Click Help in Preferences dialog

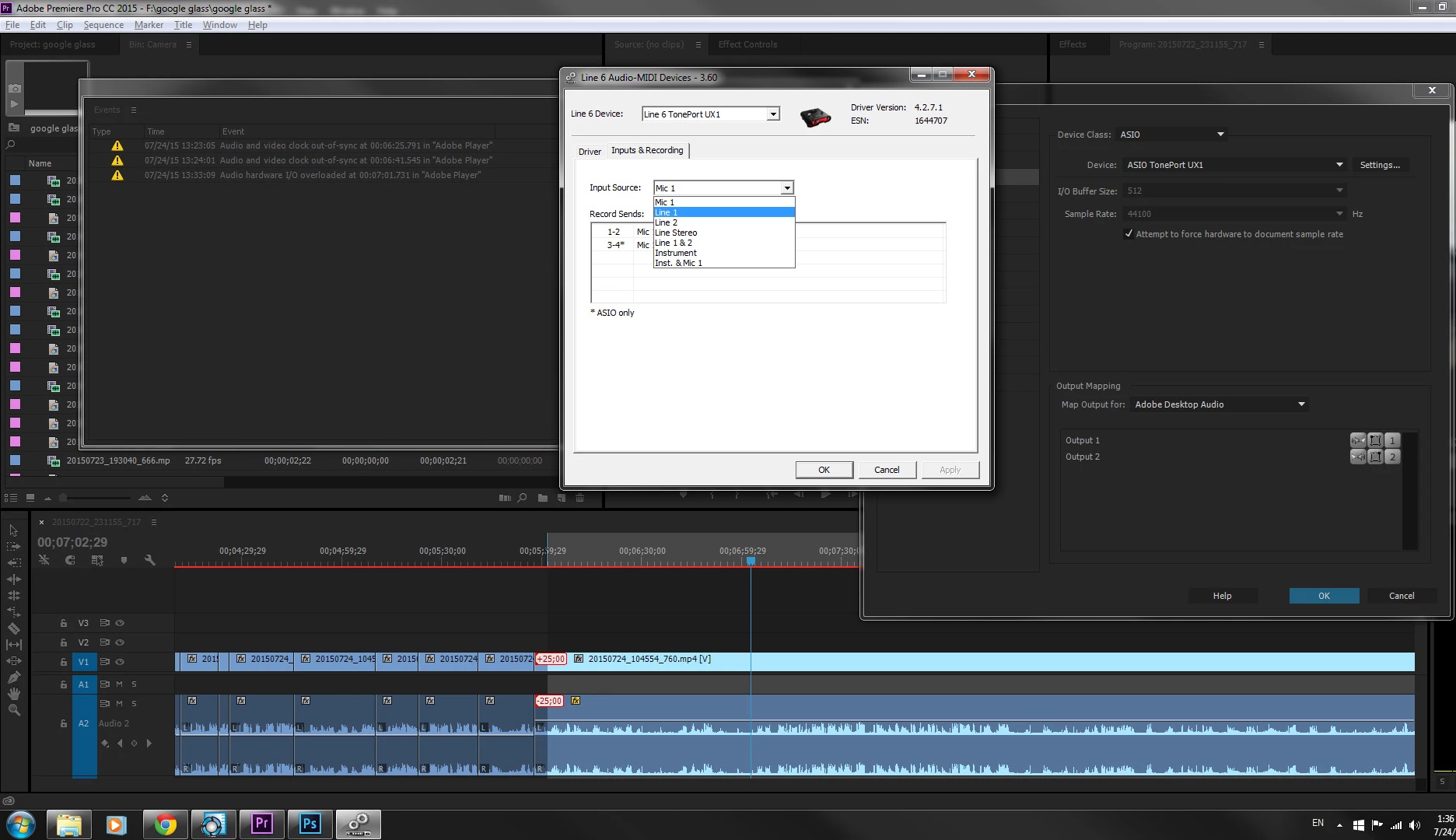1222,596
